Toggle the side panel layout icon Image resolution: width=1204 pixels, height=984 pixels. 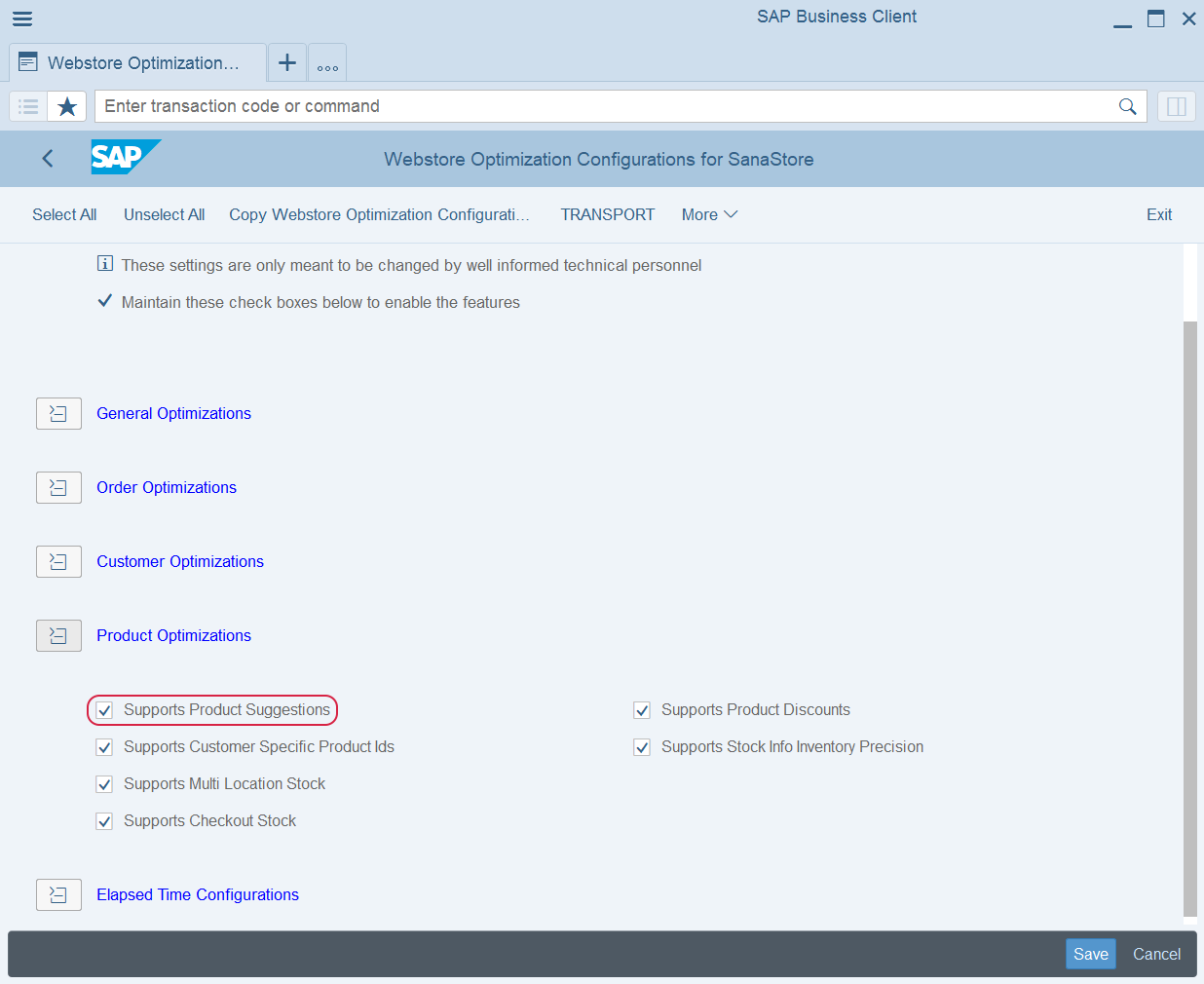click(x=1177, y=106)
